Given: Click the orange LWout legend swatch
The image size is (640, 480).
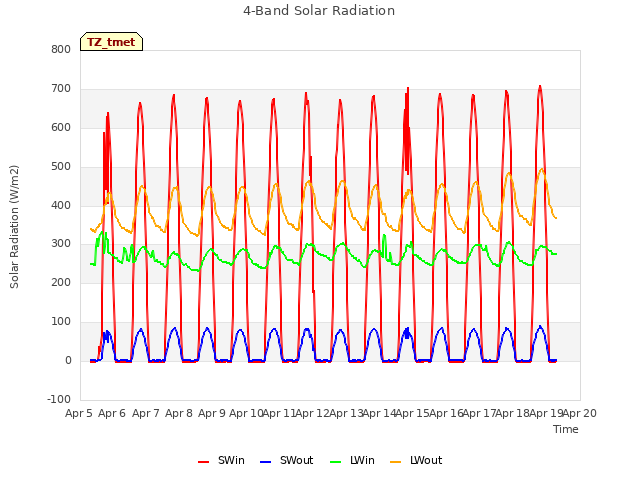Looking at the screenshot, I should (x=396, y=462).
